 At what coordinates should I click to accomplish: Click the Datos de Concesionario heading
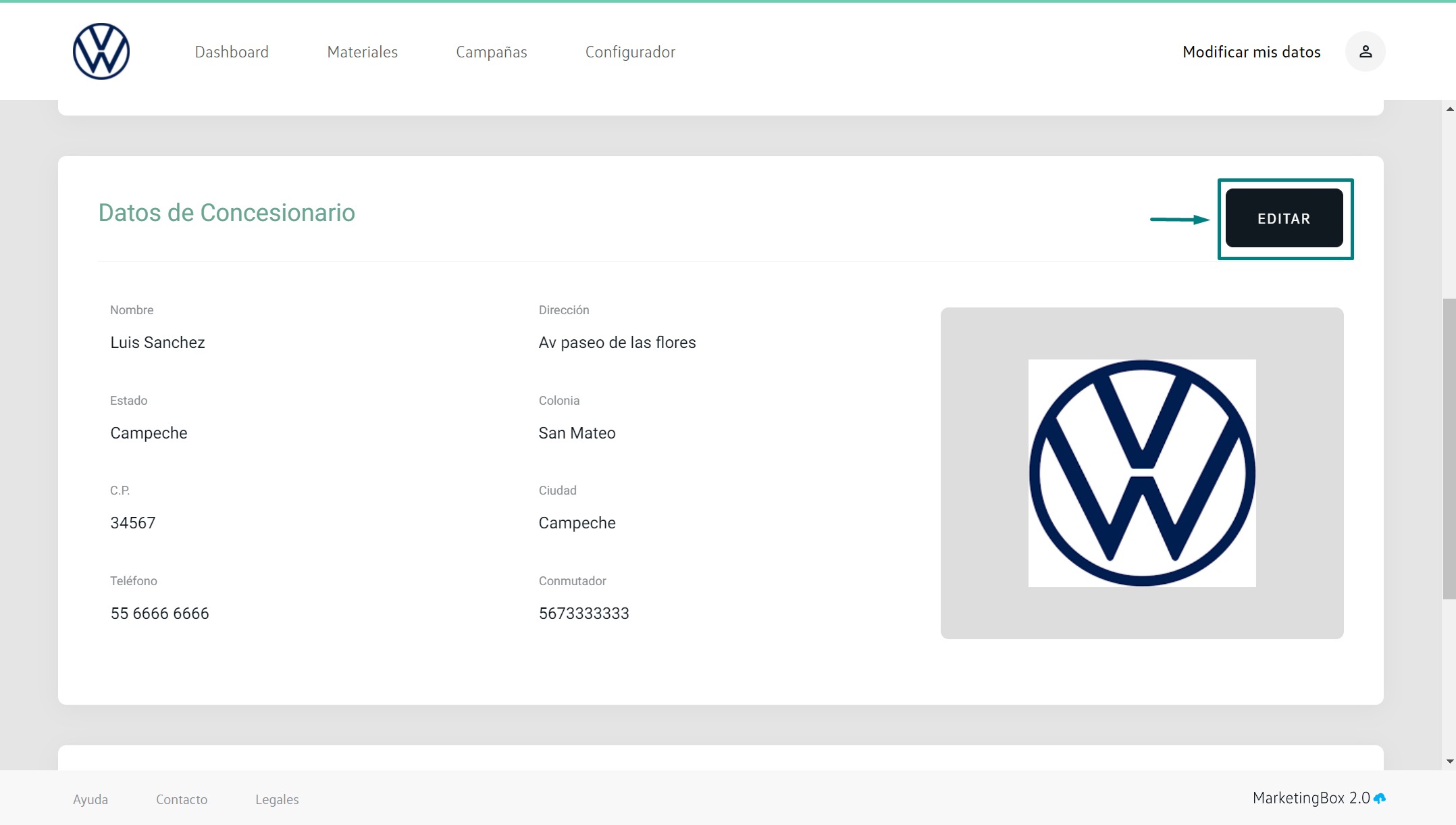click(x=226, y=213)
